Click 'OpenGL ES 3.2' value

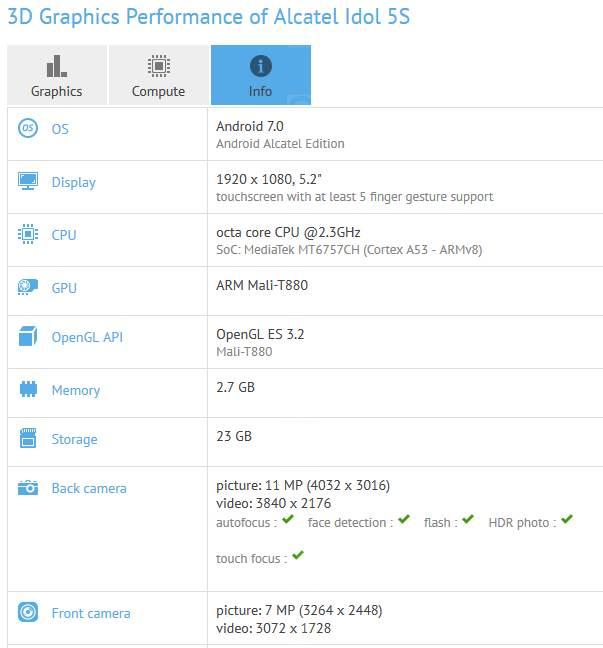tap(260, 334)
